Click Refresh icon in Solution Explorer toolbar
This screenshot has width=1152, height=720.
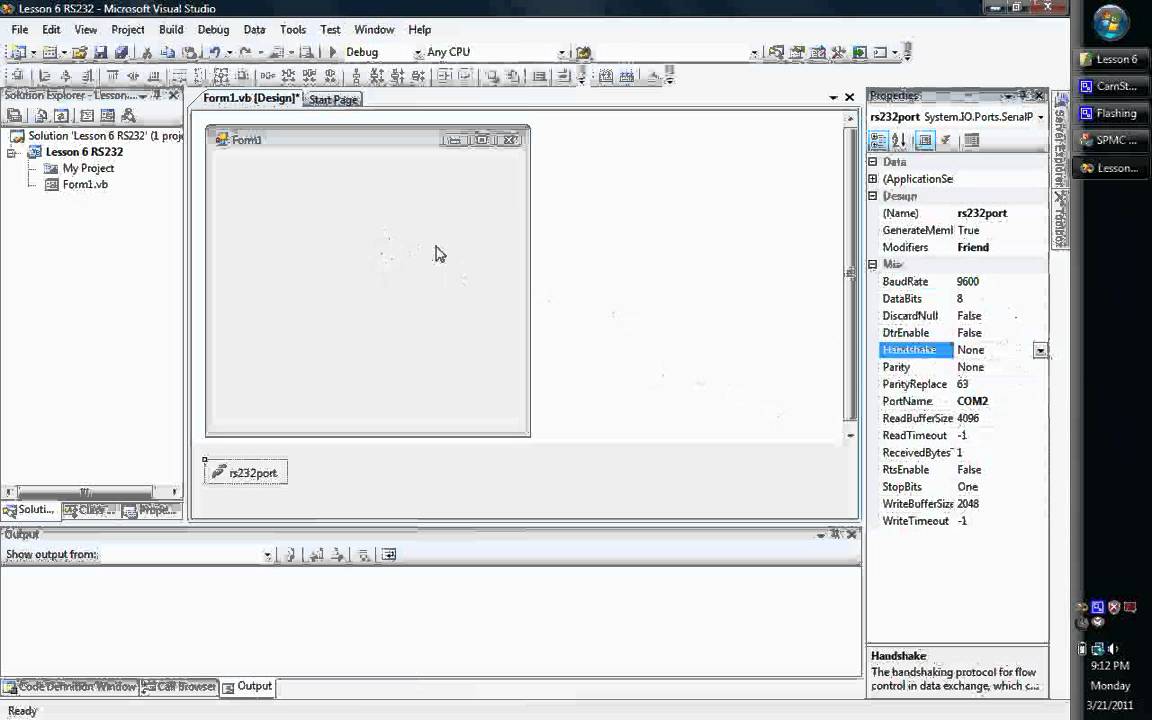click(62, 115)
